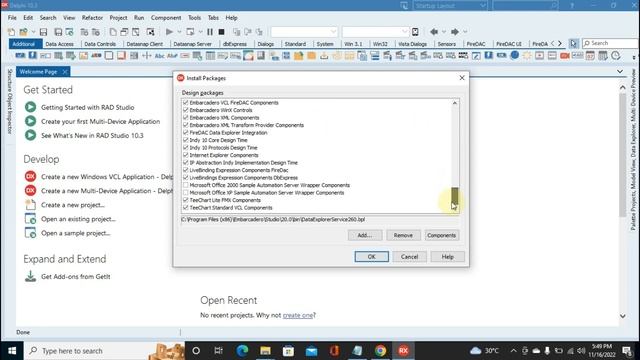
Task: Click the Forward navigation arrow icon
Action: [454, 32]
